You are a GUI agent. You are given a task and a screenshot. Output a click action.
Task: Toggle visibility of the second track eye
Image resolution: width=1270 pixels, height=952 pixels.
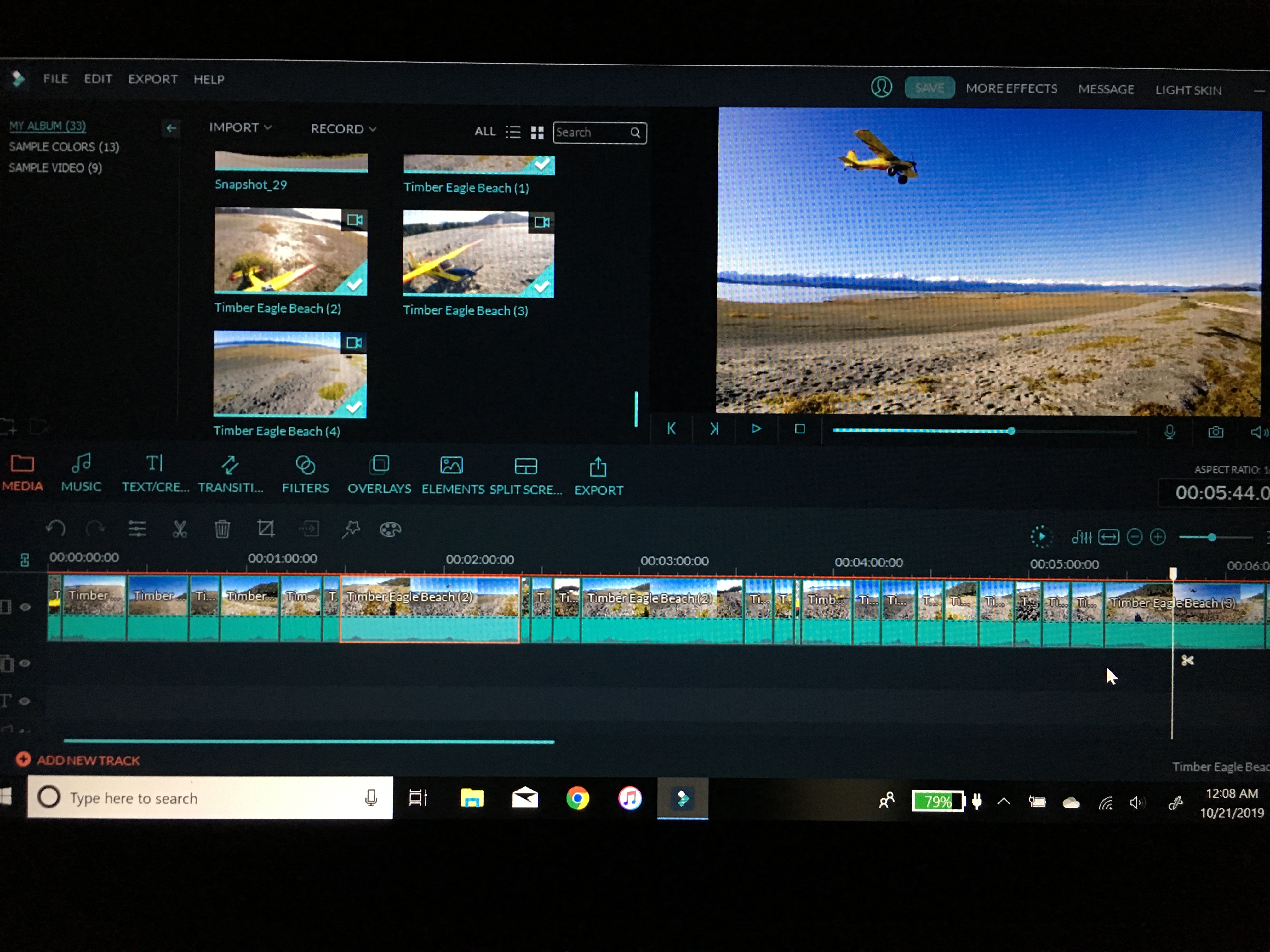tap(25, 663)
